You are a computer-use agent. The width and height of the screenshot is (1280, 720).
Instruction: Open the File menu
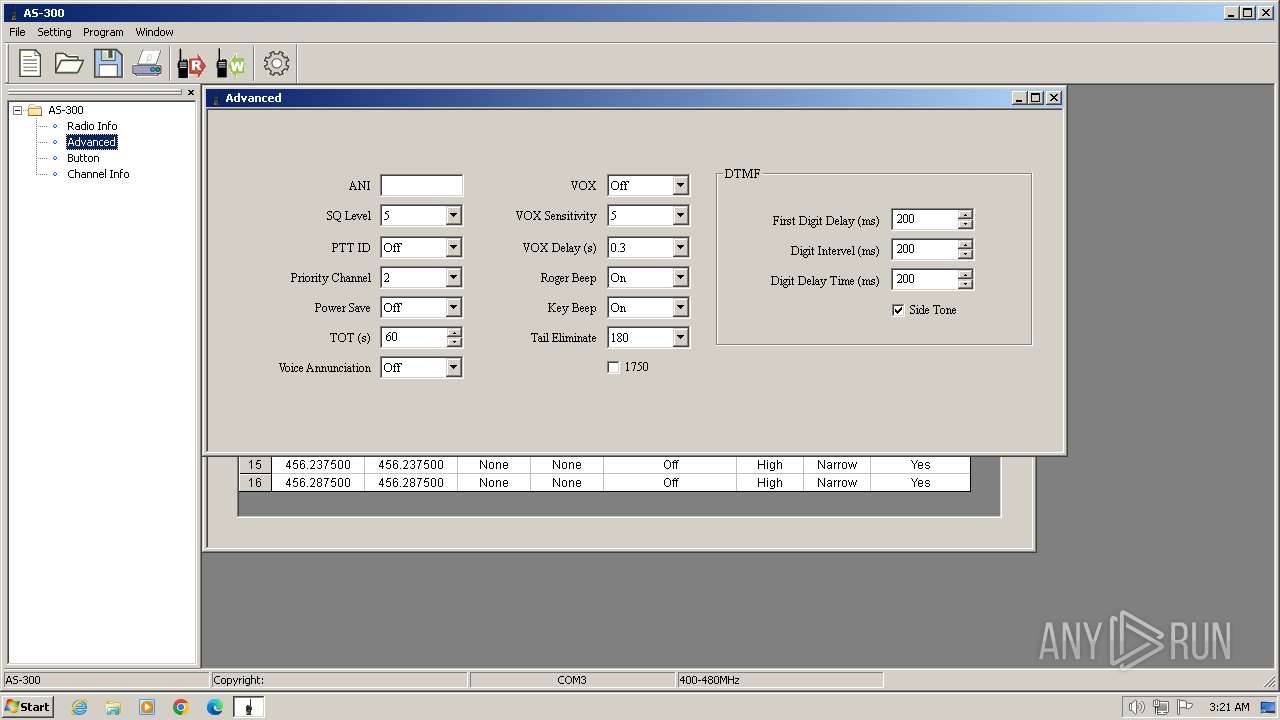point(17,32)
